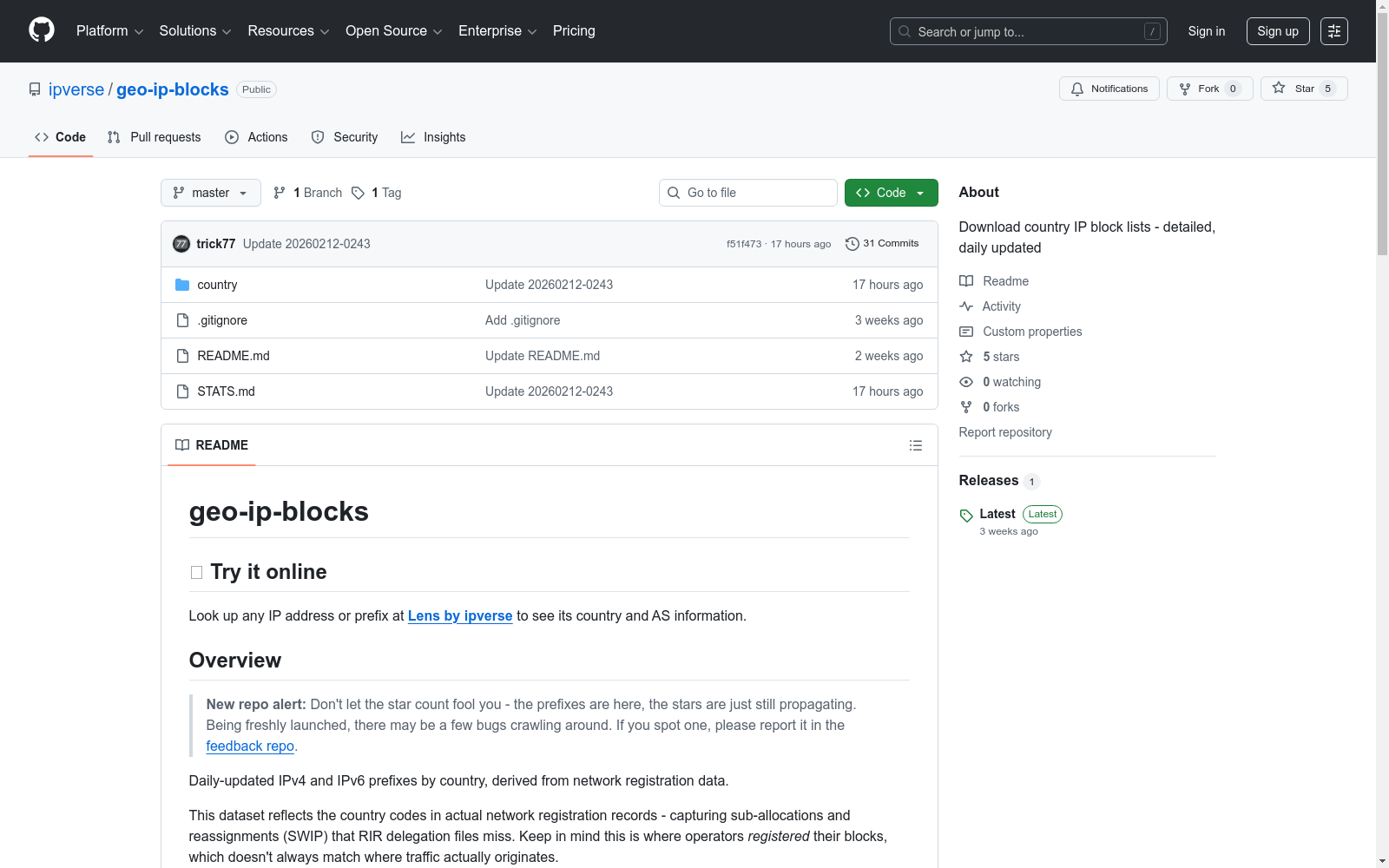Click the release tag icon
This screenshot has height=868, width=1389.
pyautogui.click(x=966, y=516)
